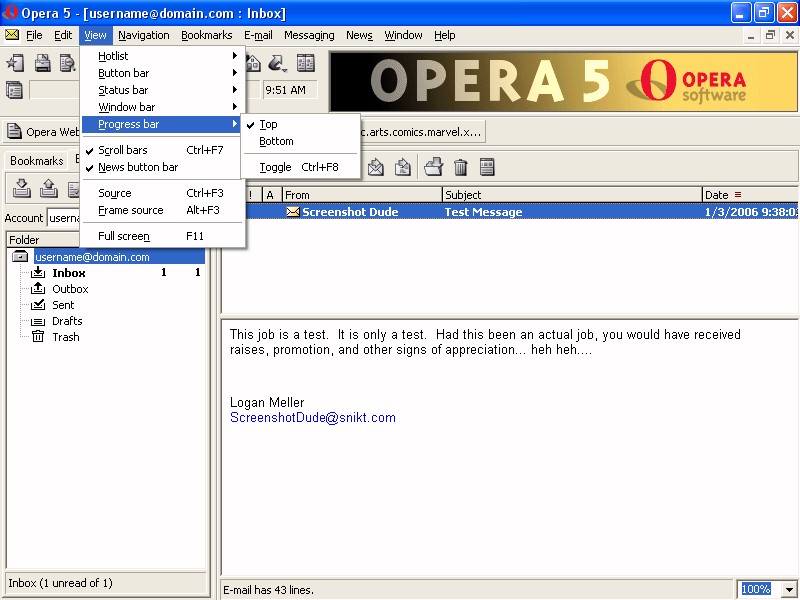
Task: Open the Outbox folder
Action: (x=70, y=289)
